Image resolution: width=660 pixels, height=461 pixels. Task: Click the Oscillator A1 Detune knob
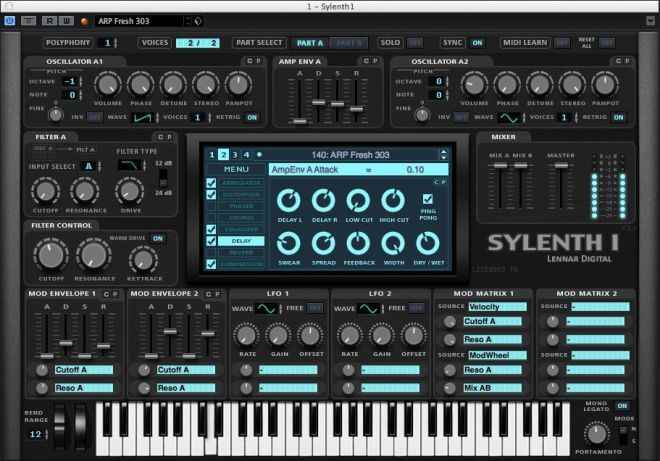173,84
